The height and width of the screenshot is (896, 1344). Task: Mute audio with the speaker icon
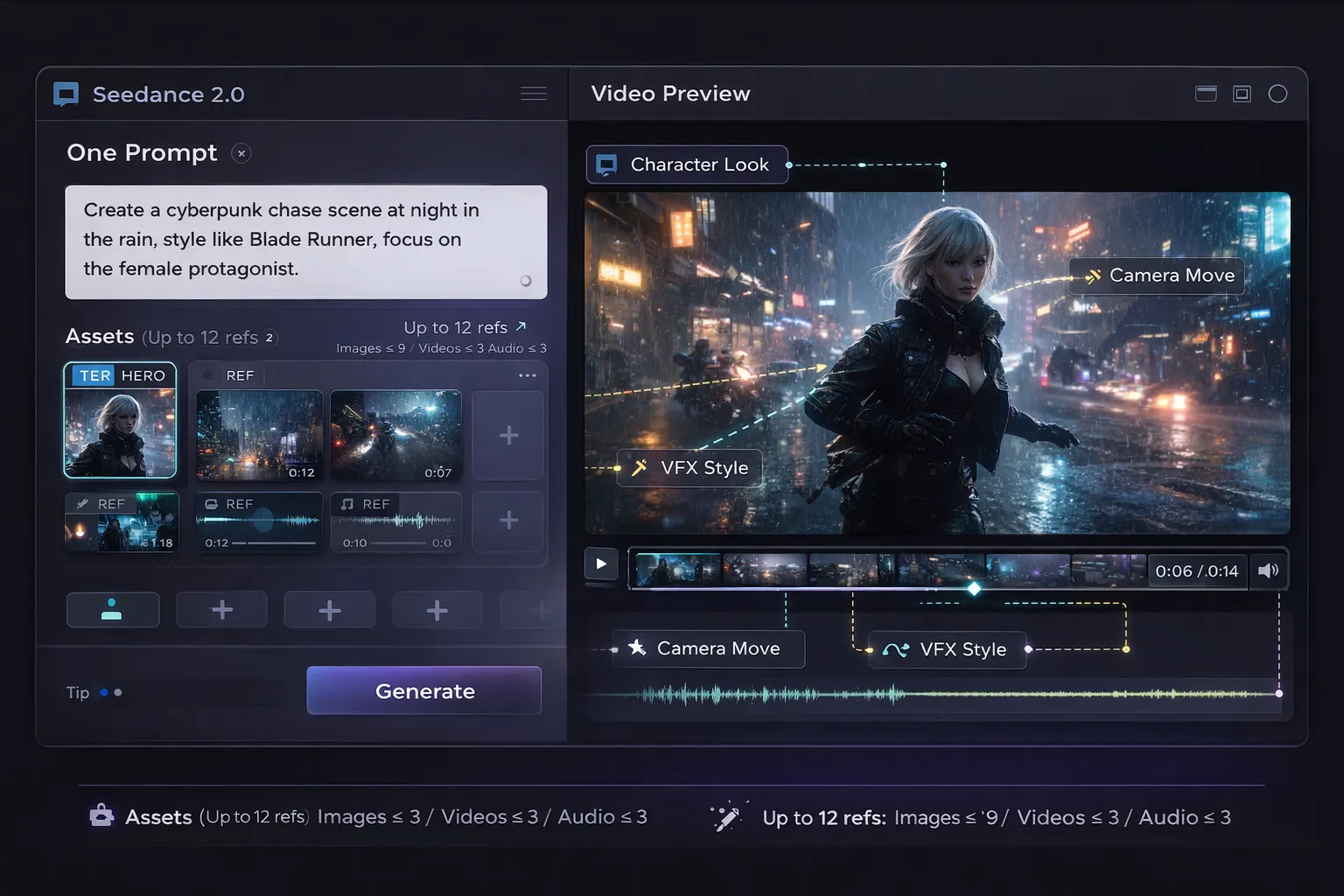[1268, 571]
